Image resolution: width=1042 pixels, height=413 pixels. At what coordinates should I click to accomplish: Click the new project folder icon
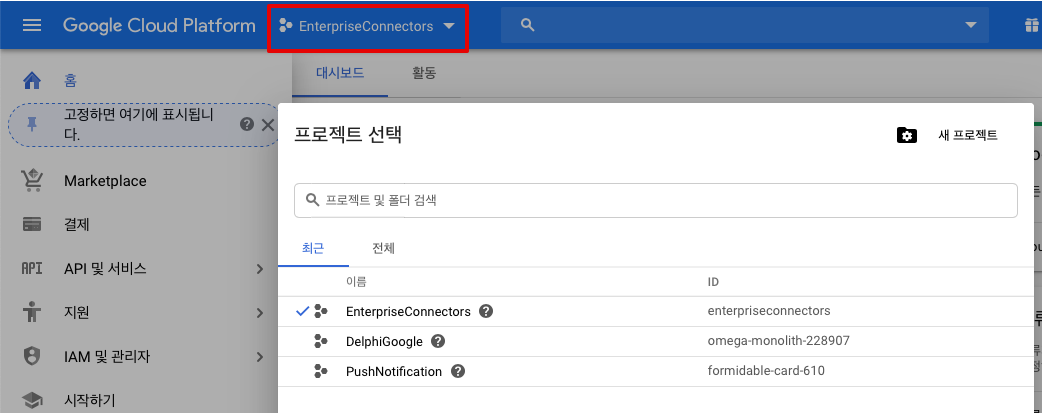click(907, 135)
